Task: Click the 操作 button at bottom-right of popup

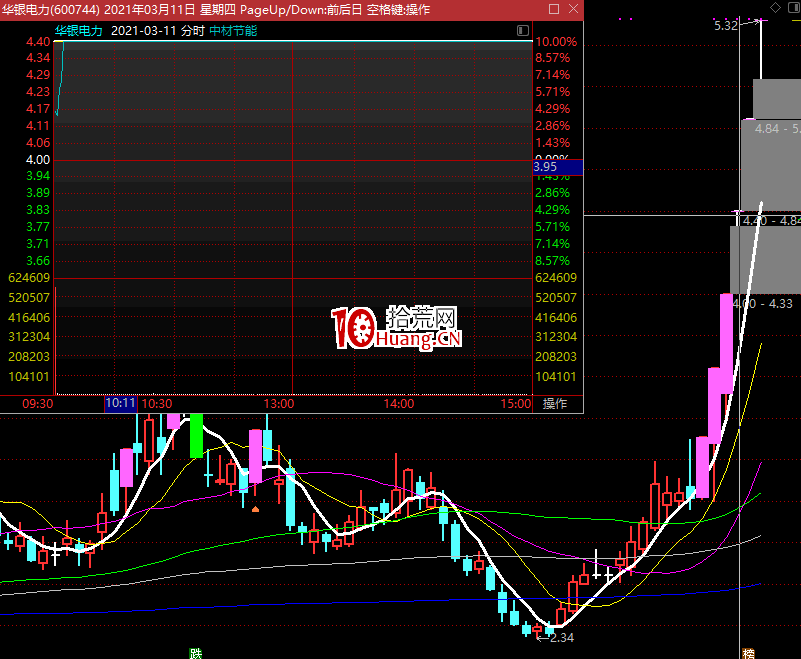Action: click(555, 404)
